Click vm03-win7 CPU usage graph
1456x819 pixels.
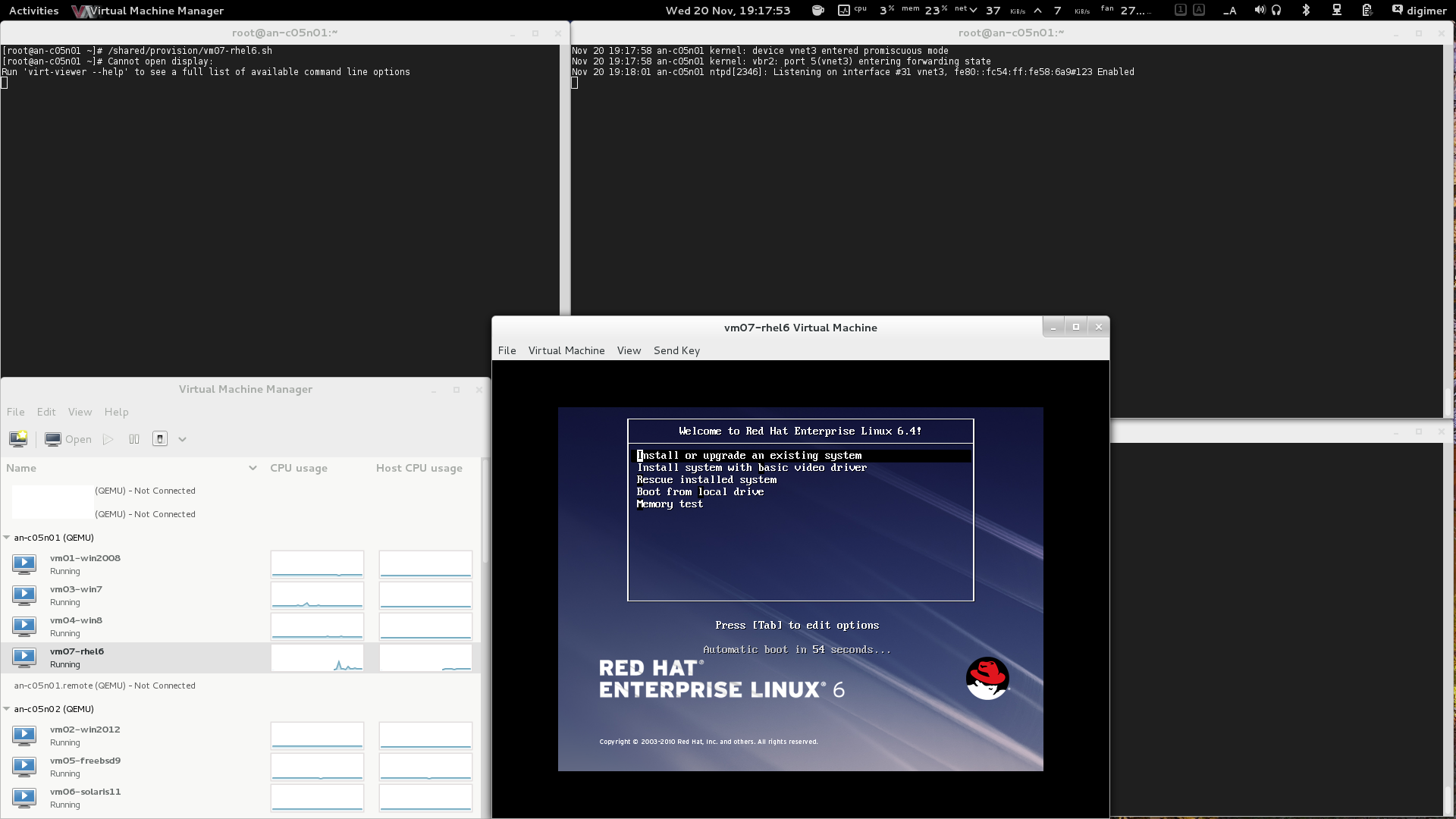click(317, 595)
